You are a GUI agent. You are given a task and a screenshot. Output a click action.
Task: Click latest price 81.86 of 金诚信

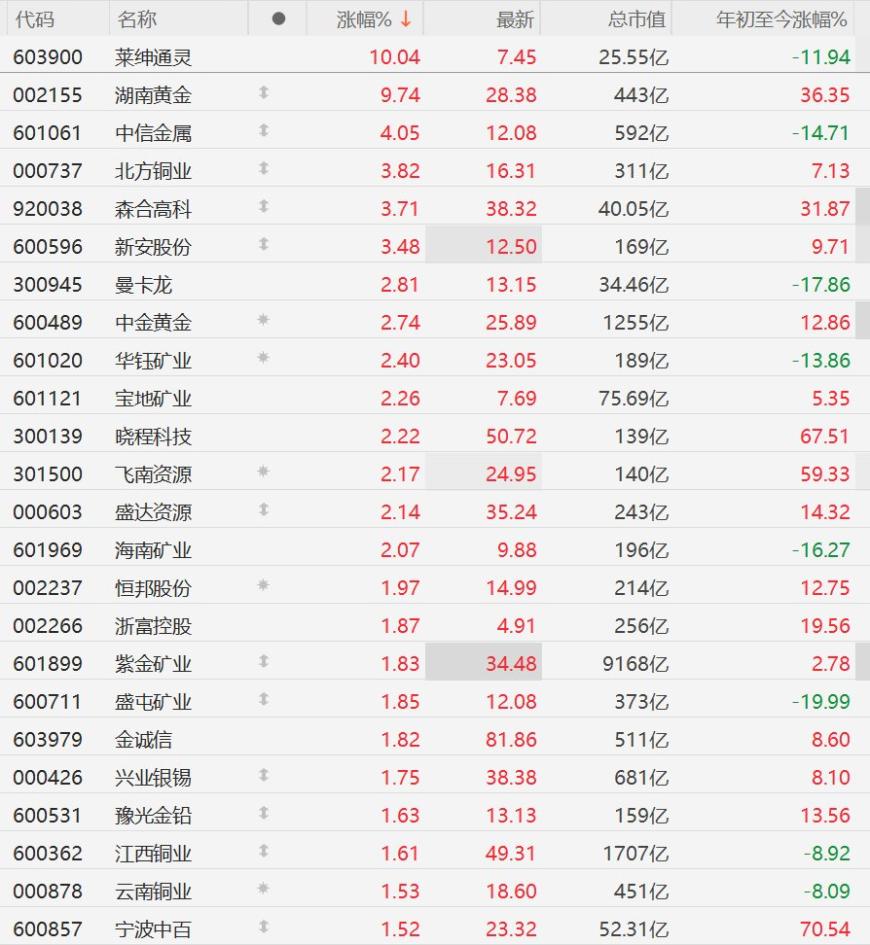click(511, 740)
